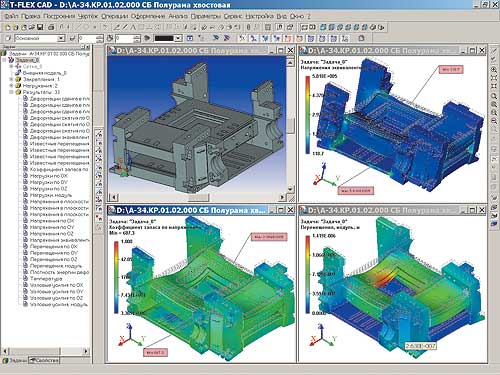
Task: Click the horizontal scrollbar of the task tree panel
Action: coord(45,351)
